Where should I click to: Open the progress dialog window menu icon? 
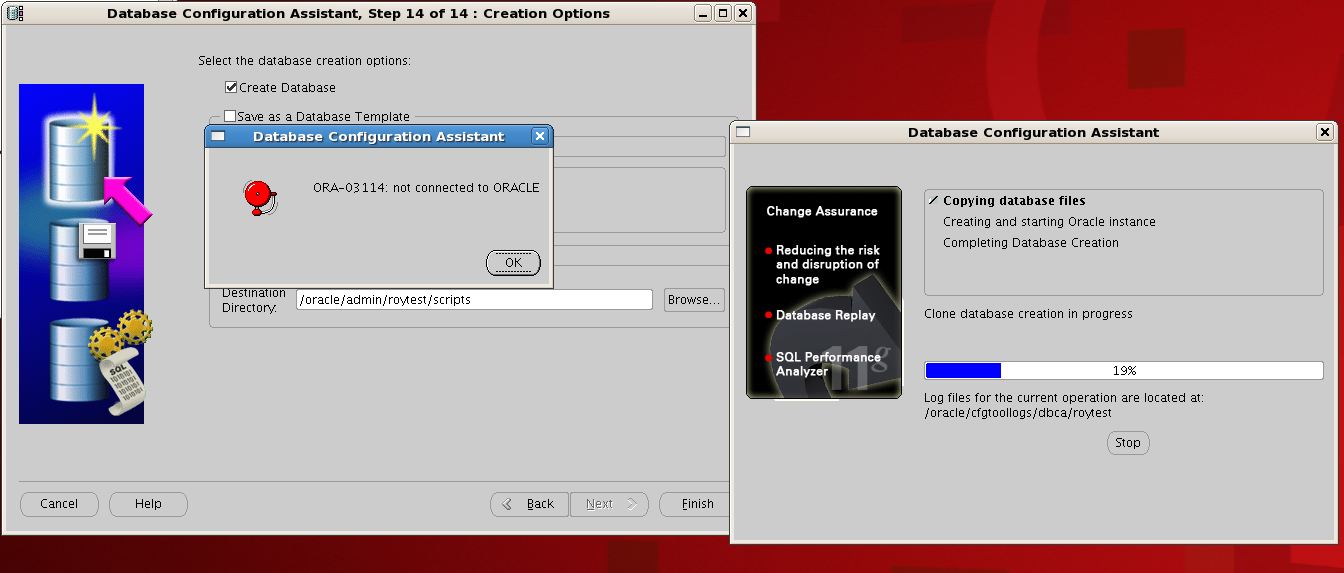click(743, 132)
